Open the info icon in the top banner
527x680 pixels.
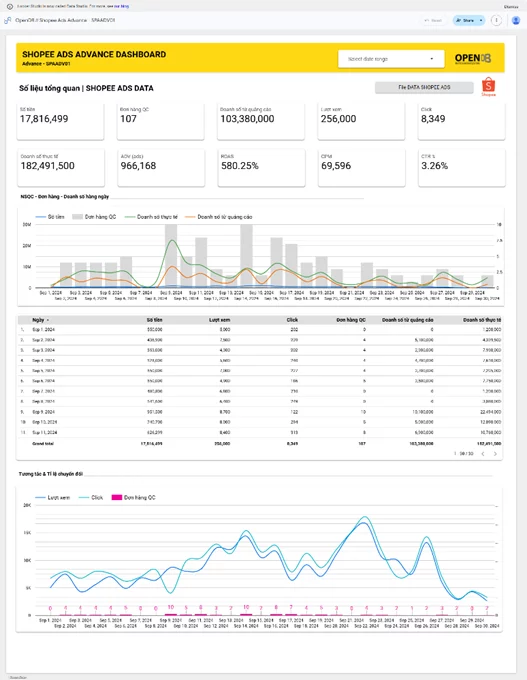[x=10, y=7]
